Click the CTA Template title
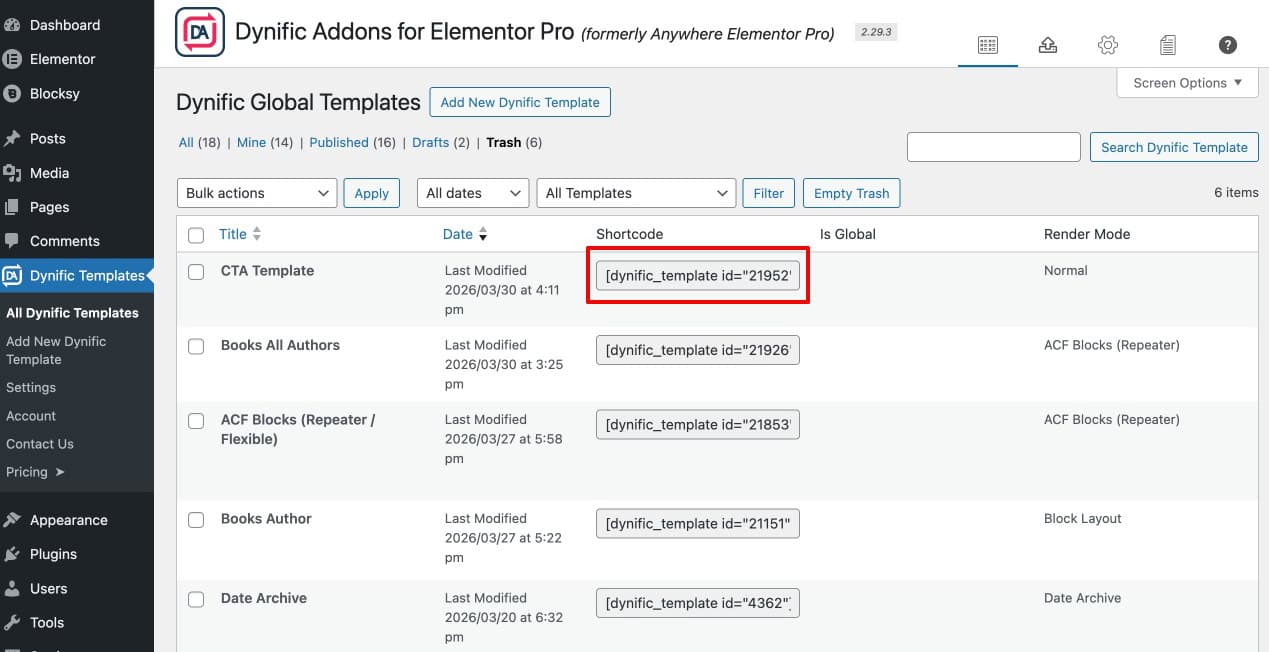The width and height of the screenshot is (1269, 652). click(x=267, y=270)
